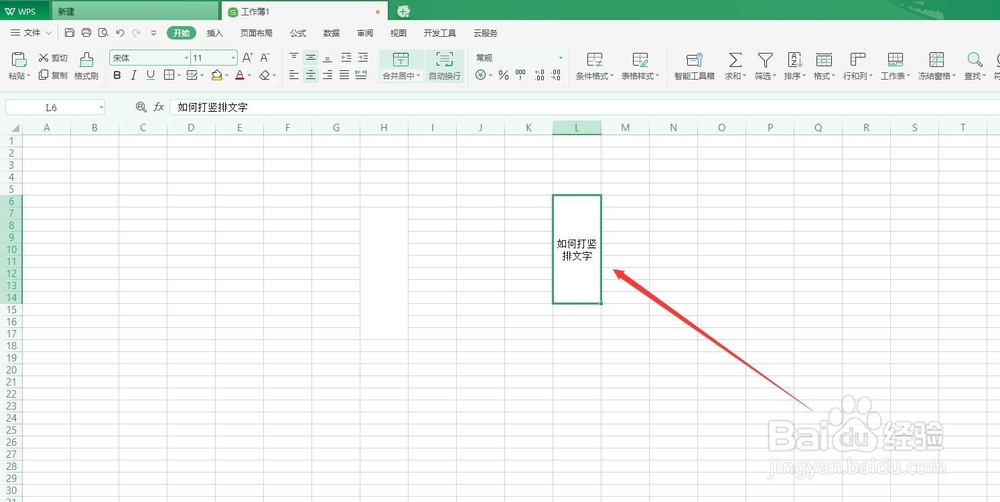The image size is (1000, 502).
Task: Switch to 公式 (Formulas) tab
Action: (298, 33)
